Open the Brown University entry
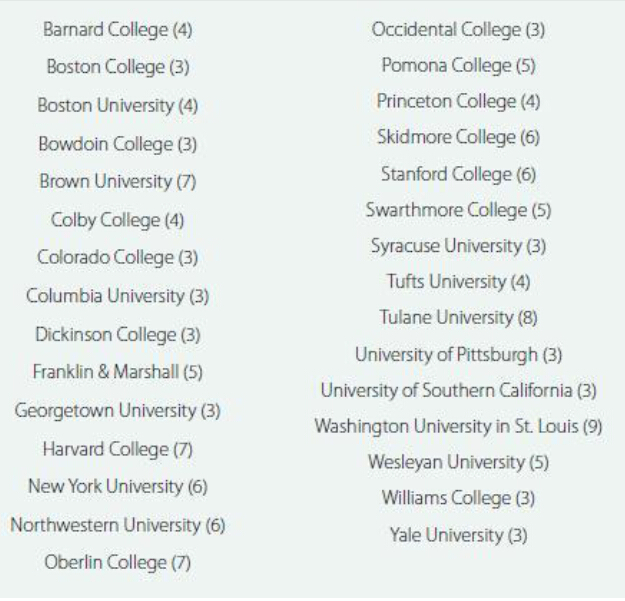Viewport: 625px width, 601px height. pos(117,182)
